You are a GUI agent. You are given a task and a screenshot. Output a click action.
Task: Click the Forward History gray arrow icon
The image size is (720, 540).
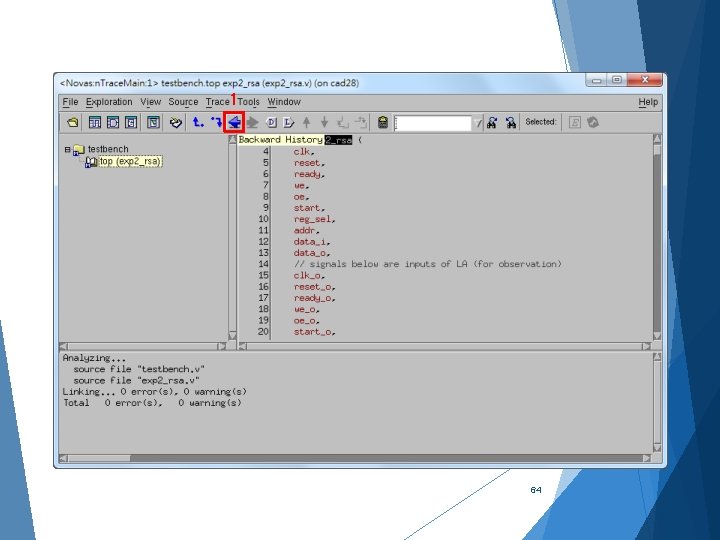click(253, 123)
